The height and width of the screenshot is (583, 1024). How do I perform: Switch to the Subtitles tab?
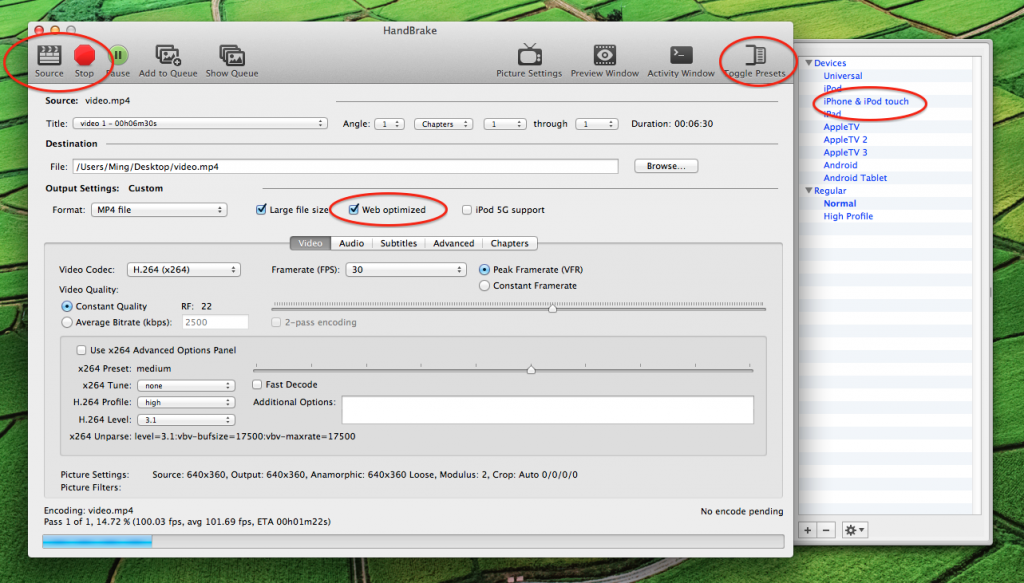click(398, 243)
